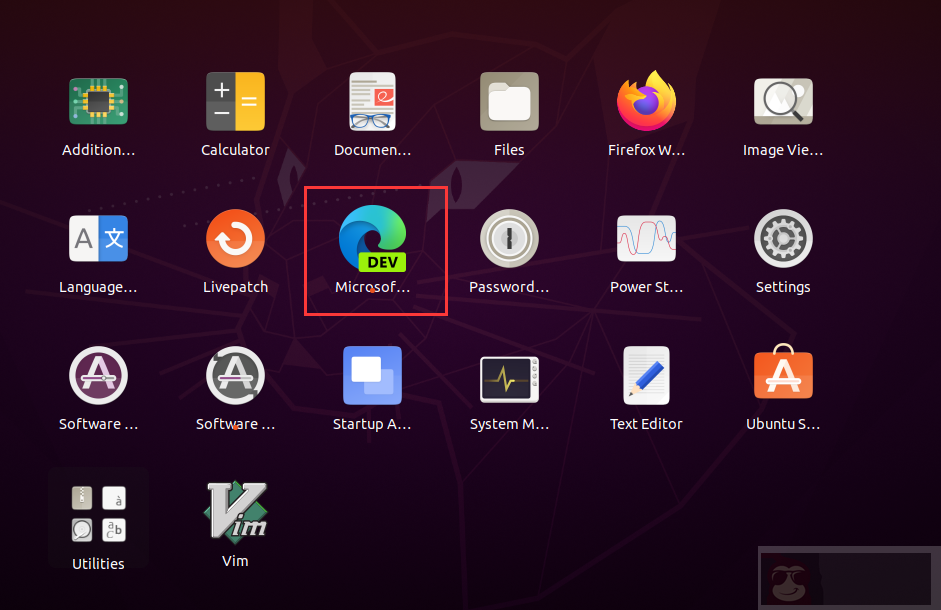Image resolution: width=941 pixels, height=610 pixels.
Task: Expand the Utilities app folder
Action: [98, 514]
